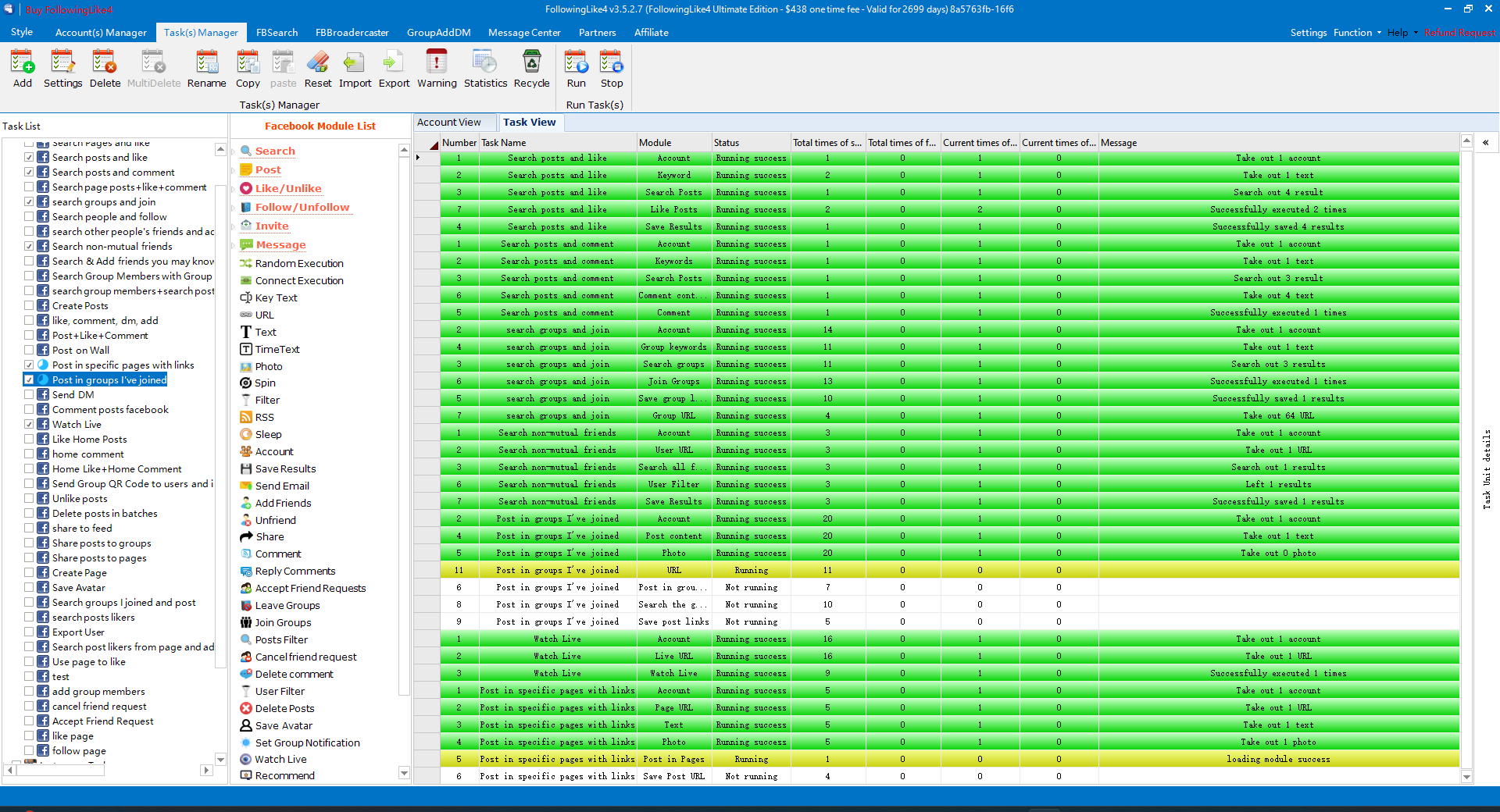Open the FBBroadercaster tab
This screenshot has height=812, width=1500.
tap(352, 32)
